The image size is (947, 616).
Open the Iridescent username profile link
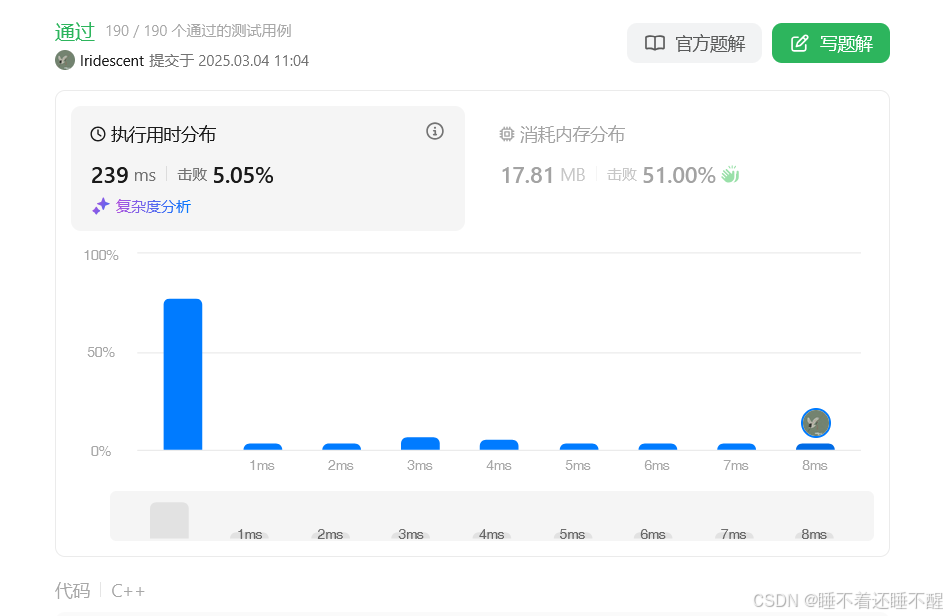112,61
